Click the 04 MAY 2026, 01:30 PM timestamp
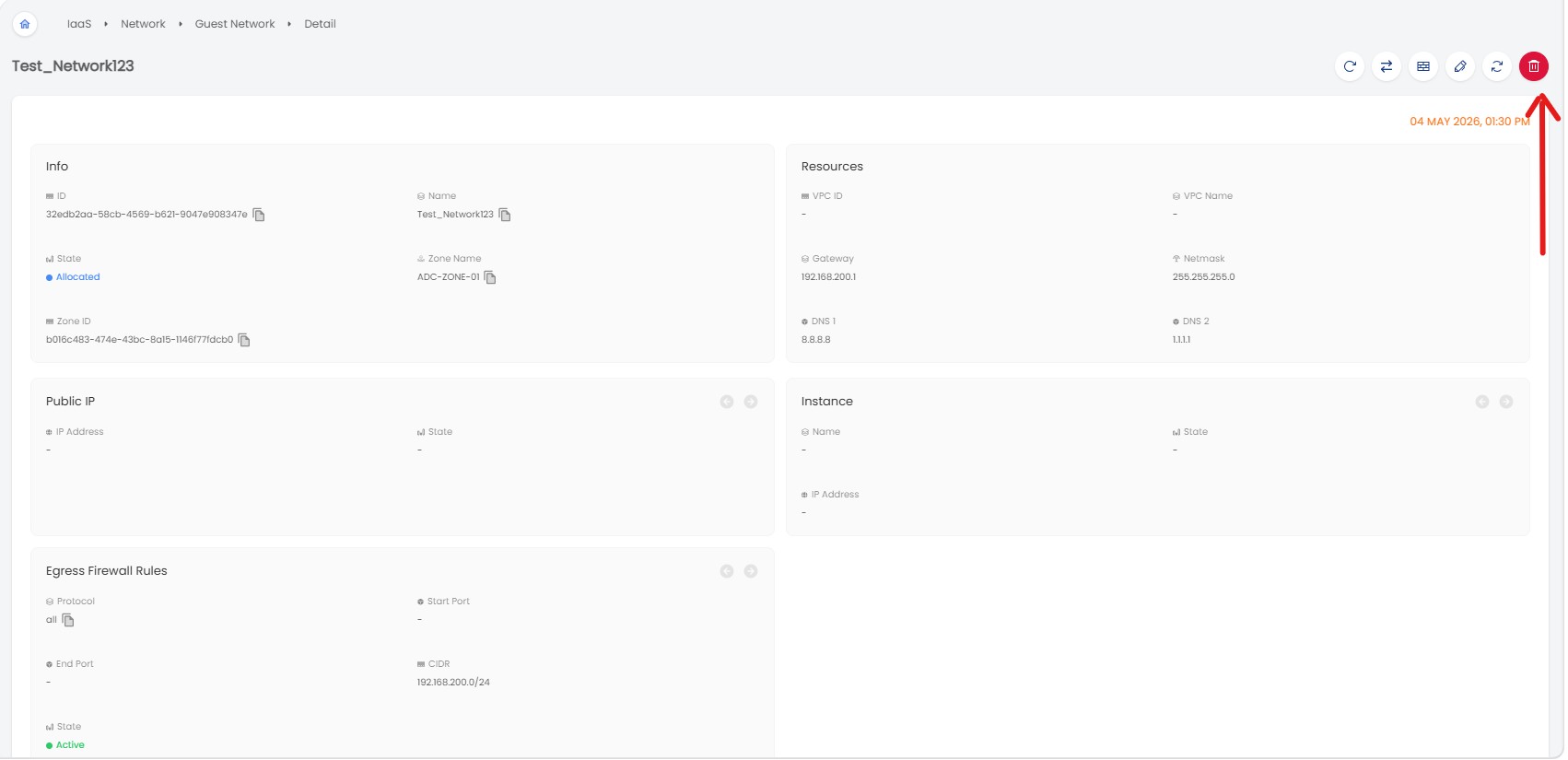 coord(1469,122)
